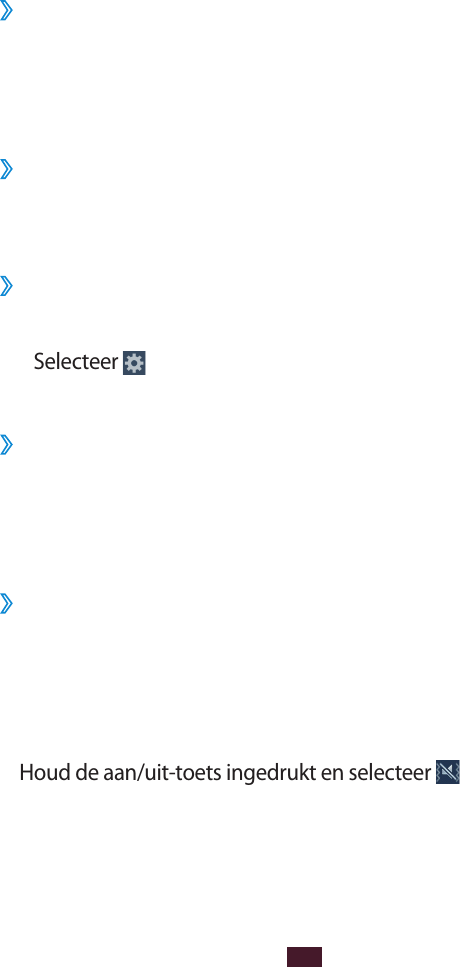This screenshot has height=967, width=460.
Task: Select the maroon page number marker
Action: pyautogui.click(x=304, y=957)
